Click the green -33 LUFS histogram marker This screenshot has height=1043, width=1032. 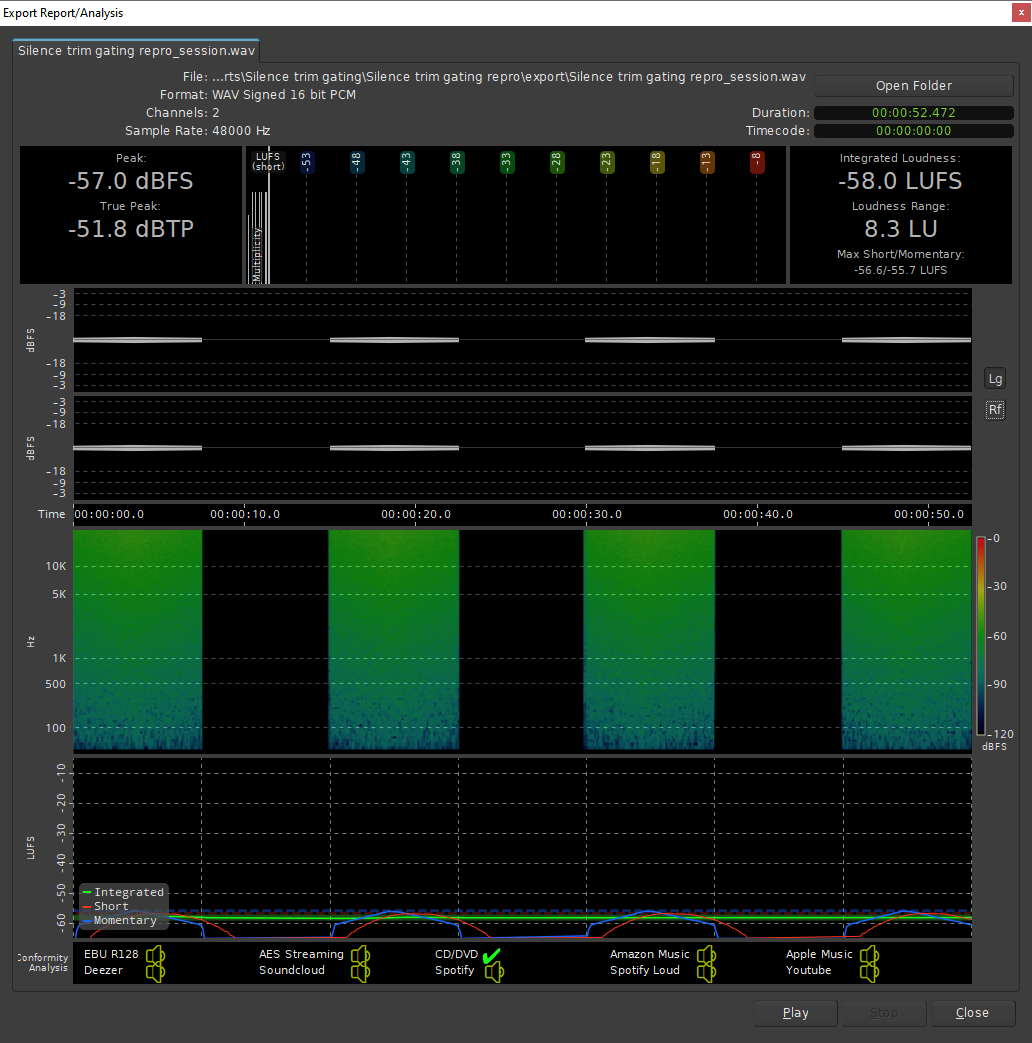click(507, 162)
